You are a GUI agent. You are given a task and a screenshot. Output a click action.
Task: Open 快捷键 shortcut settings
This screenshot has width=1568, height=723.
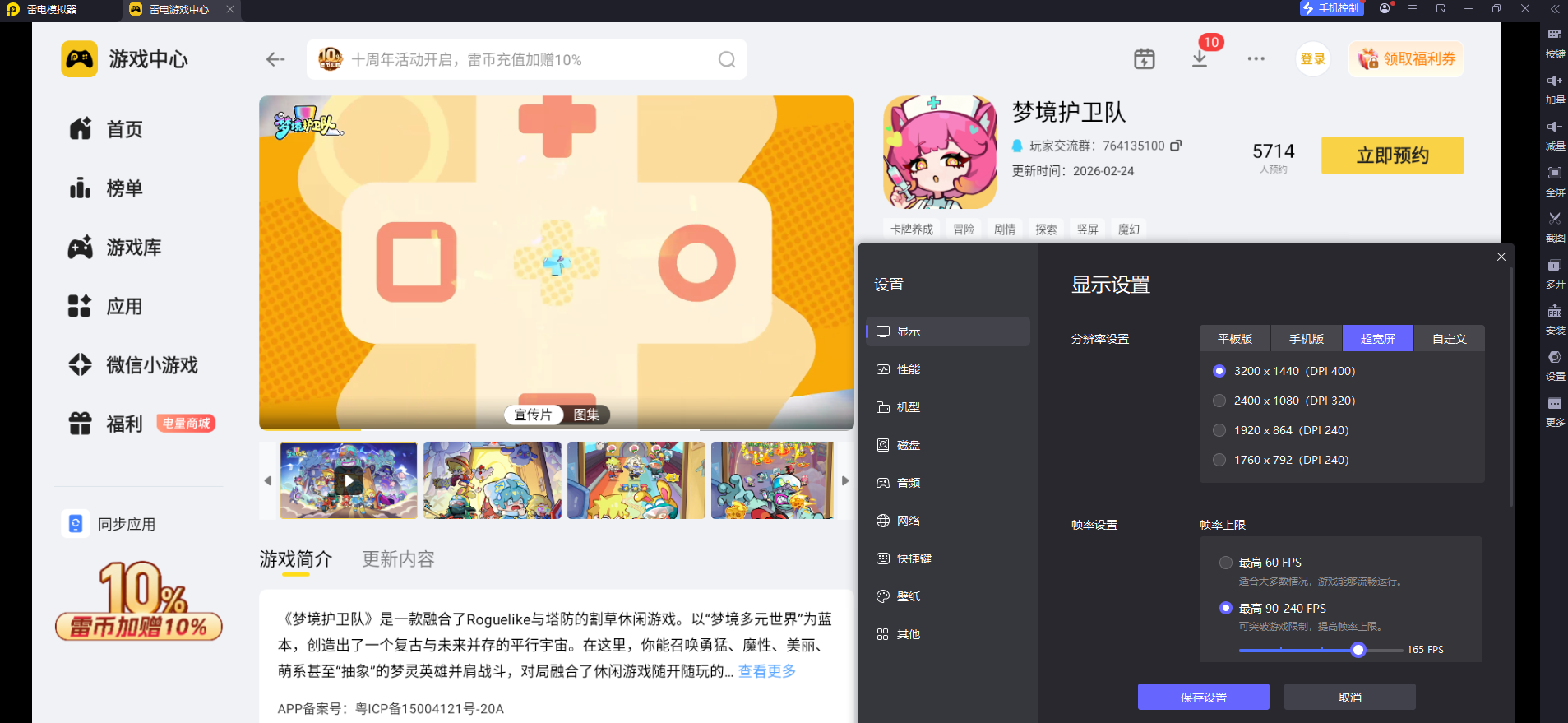point(948,558)
